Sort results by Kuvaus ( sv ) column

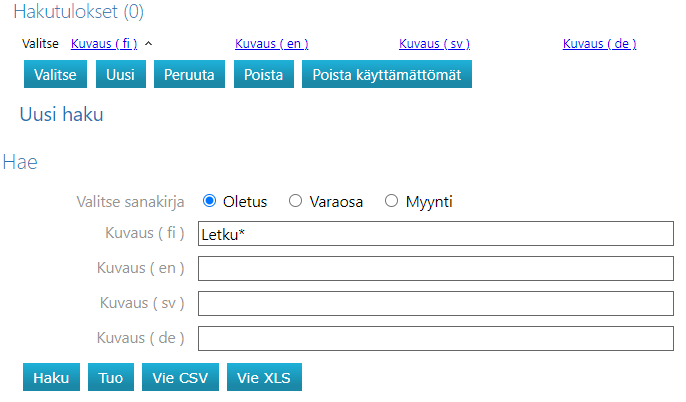[x=434, y=44]
